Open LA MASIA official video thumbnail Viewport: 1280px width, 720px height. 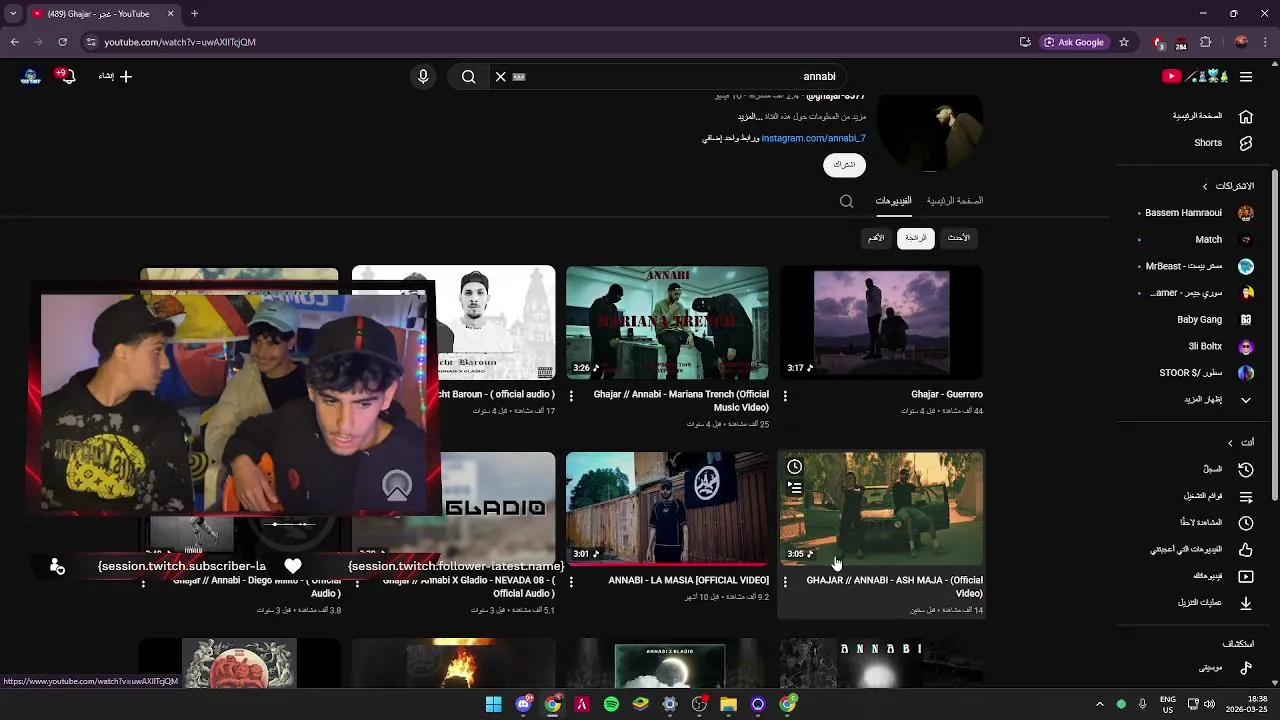tap(668, 508)
